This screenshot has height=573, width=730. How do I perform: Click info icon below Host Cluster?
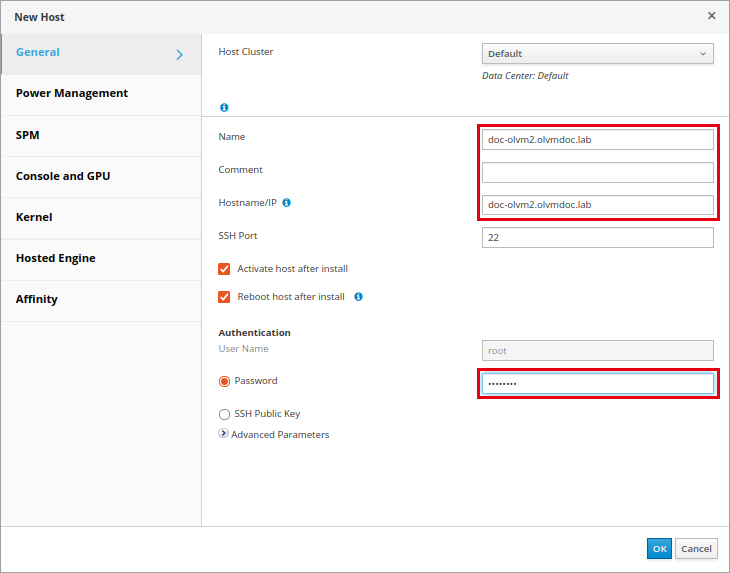[x=224, y=108]
